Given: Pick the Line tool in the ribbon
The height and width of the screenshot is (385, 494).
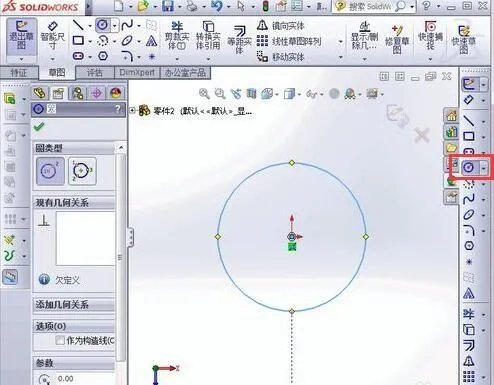Looking at the screenshot, I should [78, 25].
